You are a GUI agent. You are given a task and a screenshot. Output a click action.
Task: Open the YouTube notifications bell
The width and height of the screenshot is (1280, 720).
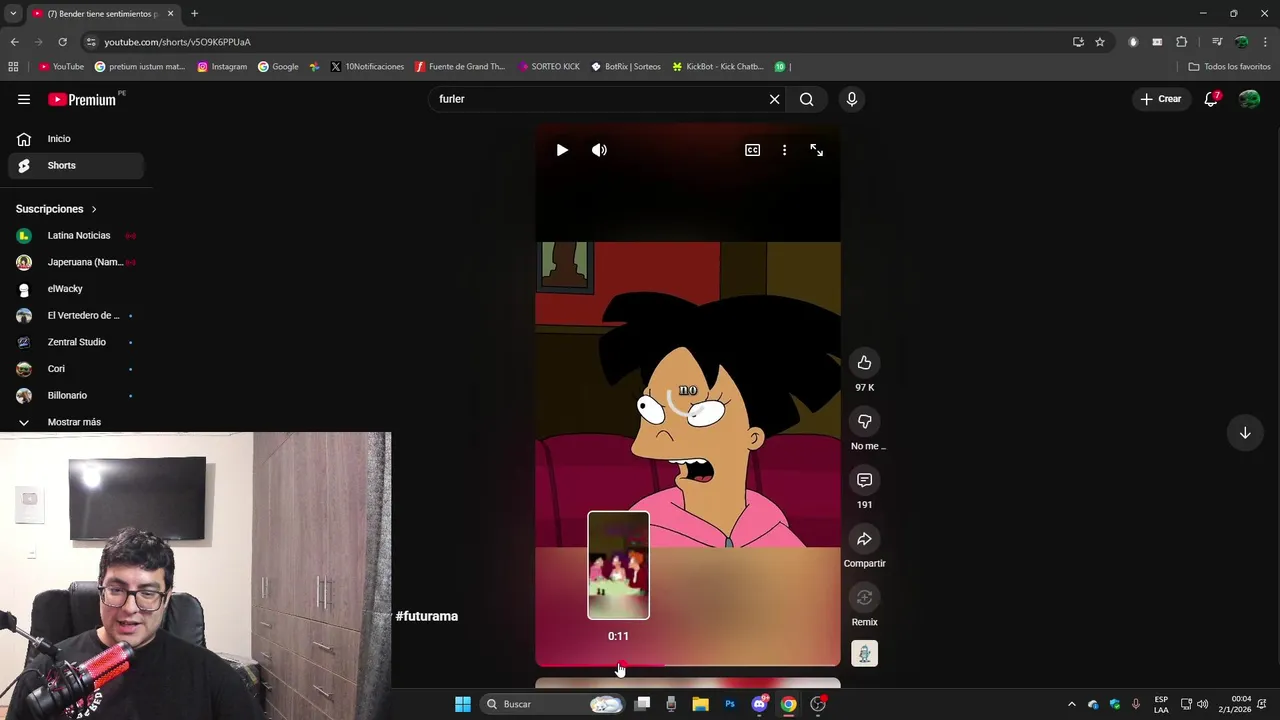point(1211,99)
